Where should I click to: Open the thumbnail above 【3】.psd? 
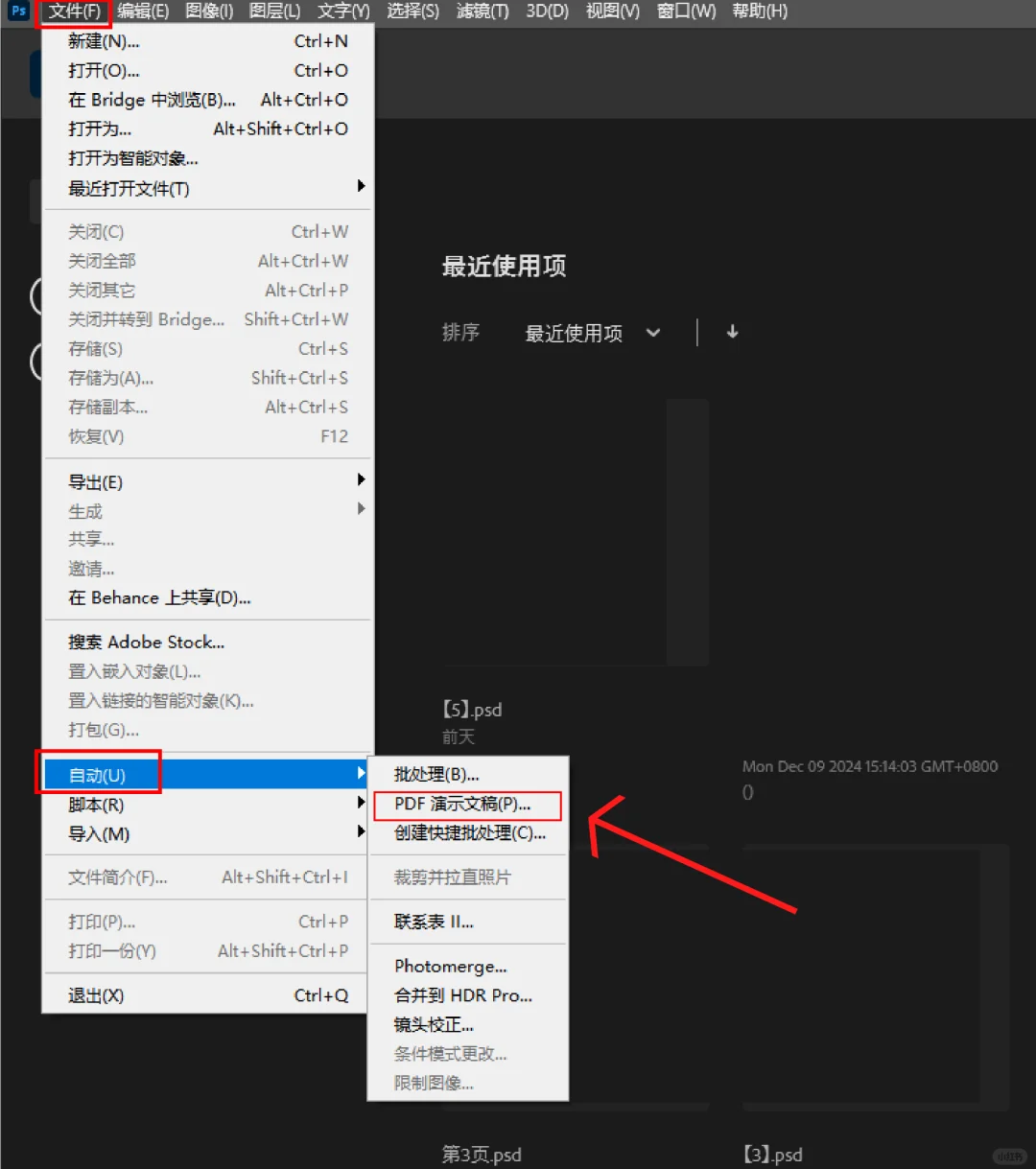pos(876,976)
